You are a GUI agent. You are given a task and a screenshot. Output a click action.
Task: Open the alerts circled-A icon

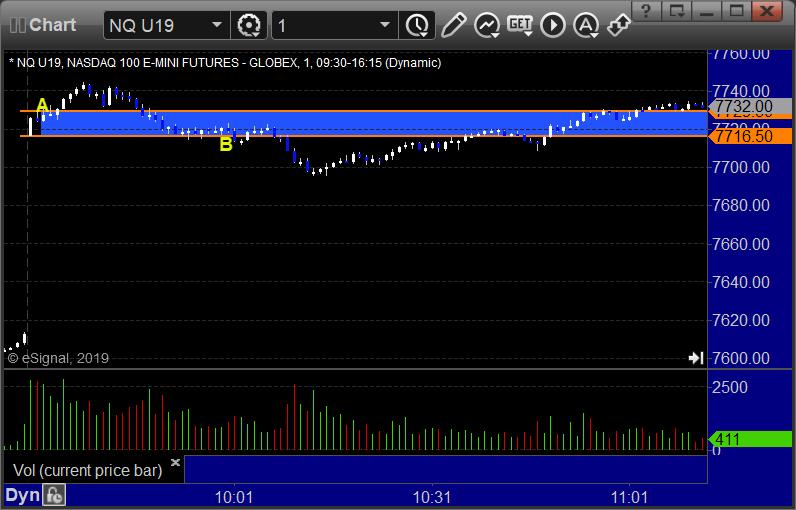(x=586, y=25)
